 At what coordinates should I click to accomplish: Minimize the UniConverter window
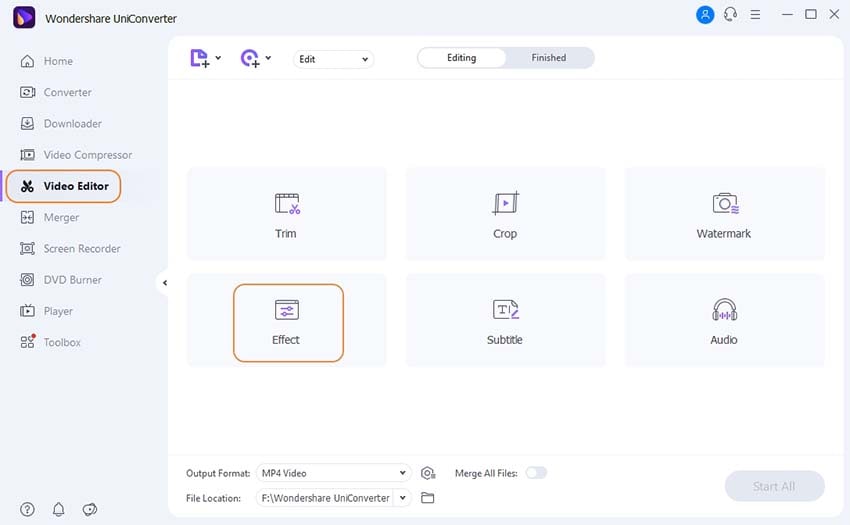coord(787,15)
